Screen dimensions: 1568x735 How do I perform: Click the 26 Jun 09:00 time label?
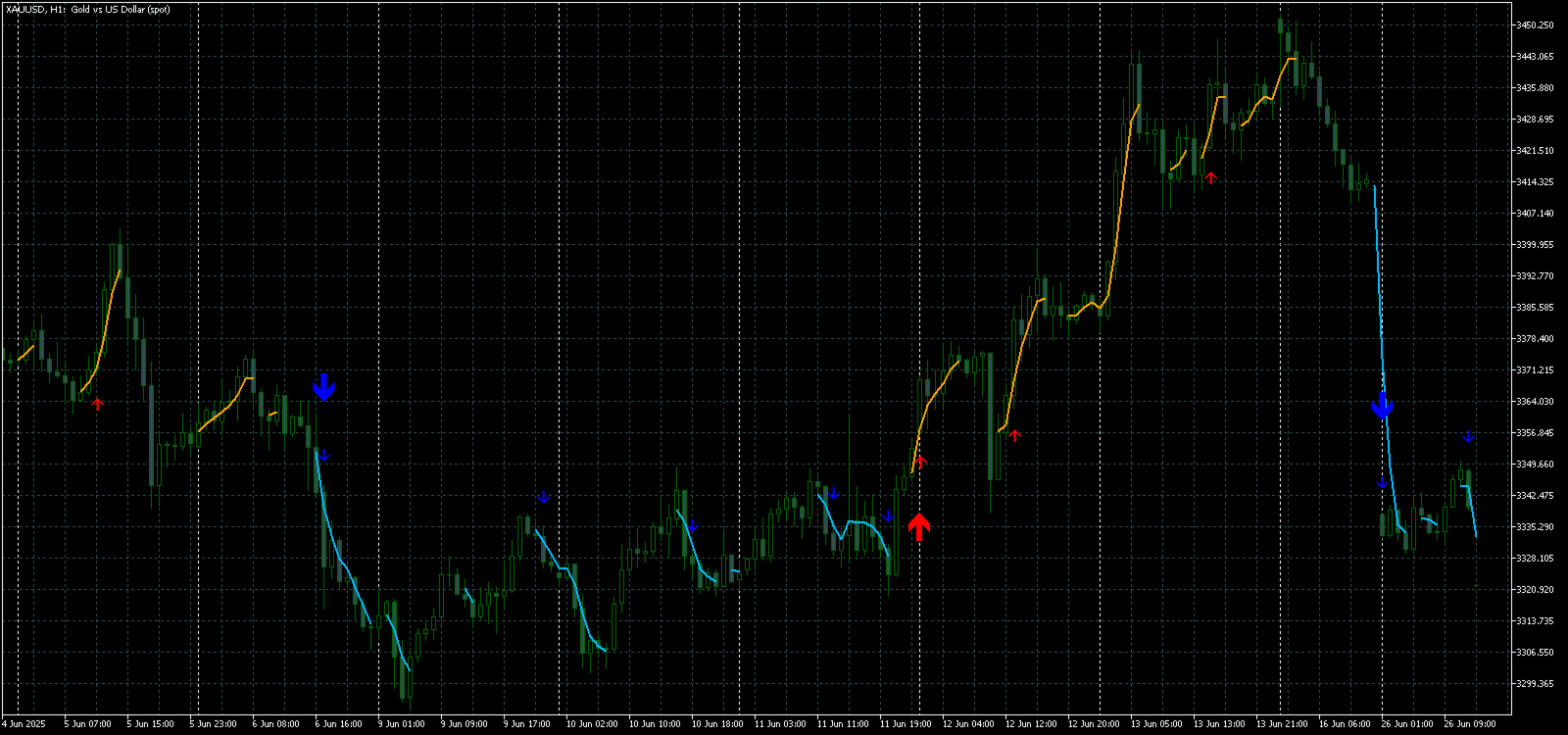[1470, 724]
